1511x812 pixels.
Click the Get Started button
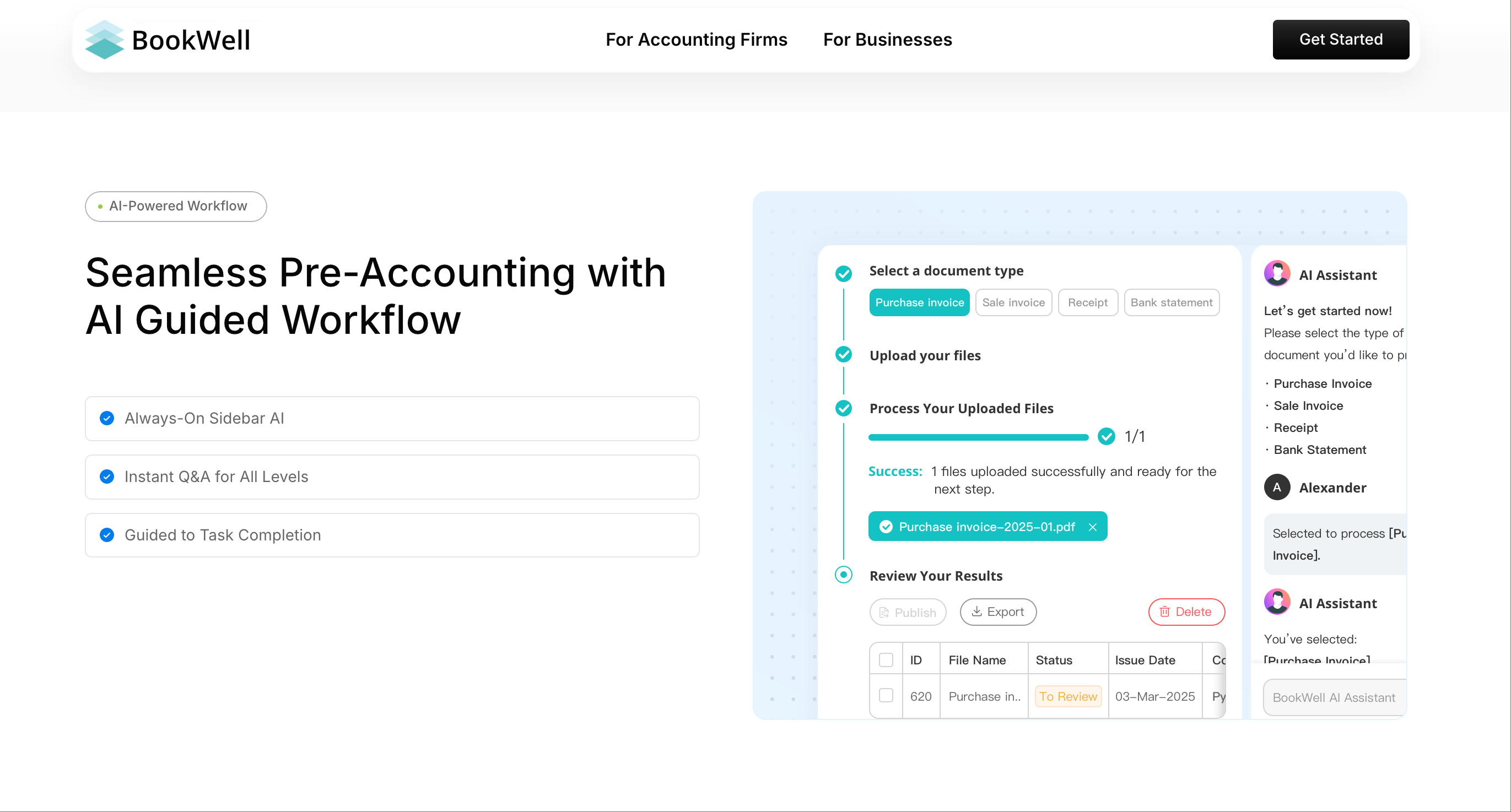[1340, 39]
